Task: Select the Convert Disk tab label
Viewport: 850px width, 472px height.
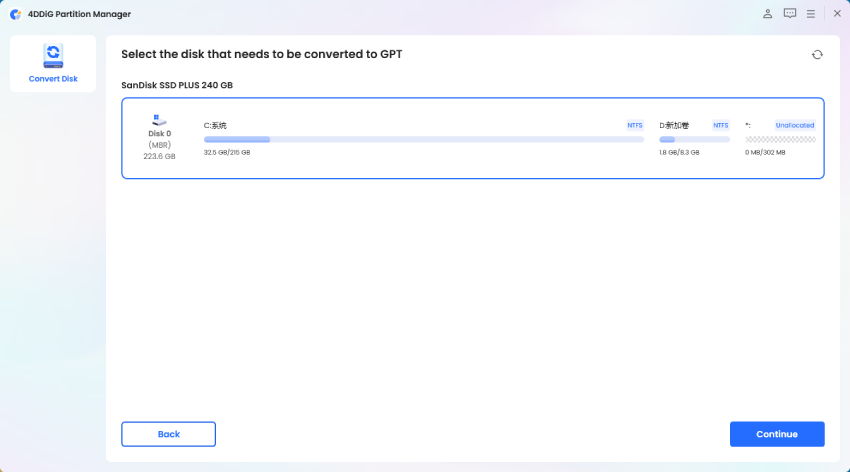Action: [53, 79]
